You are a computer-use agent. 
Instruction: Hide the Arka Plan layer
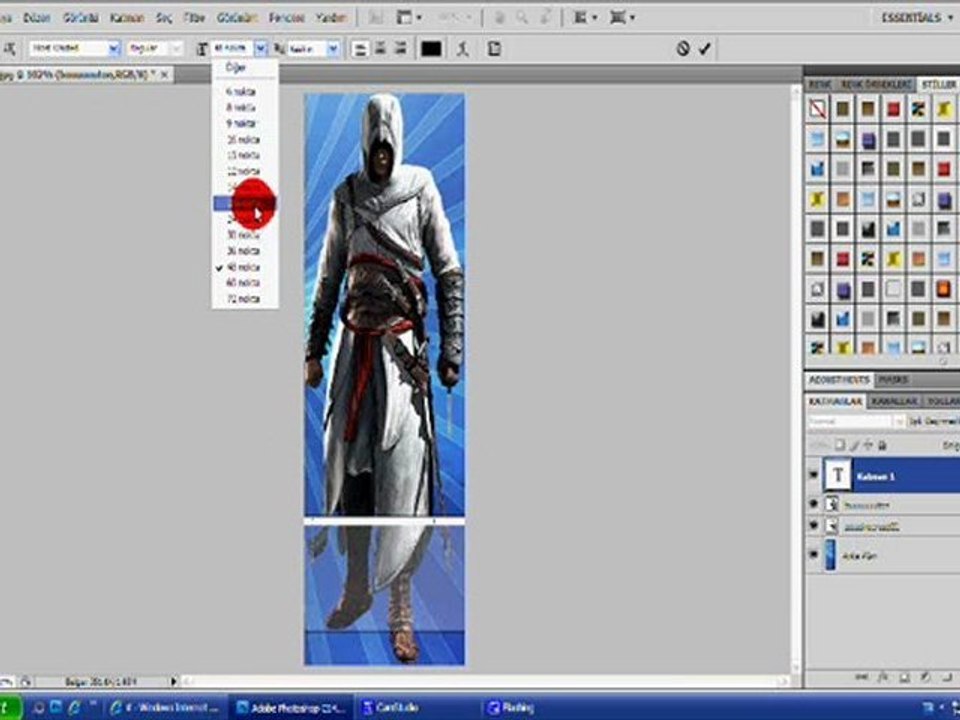point(814,555)
